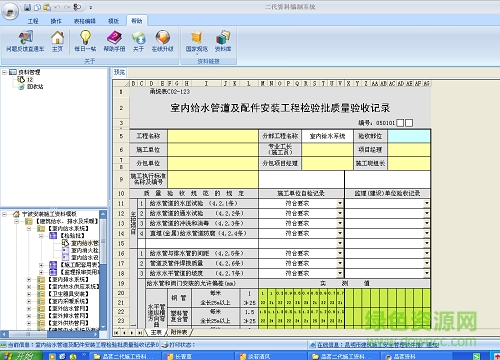The height and width of the screenshot is (360, 500).
Task: Switch to the 工程 ribbon tab
Action: [x=33, y=21]
